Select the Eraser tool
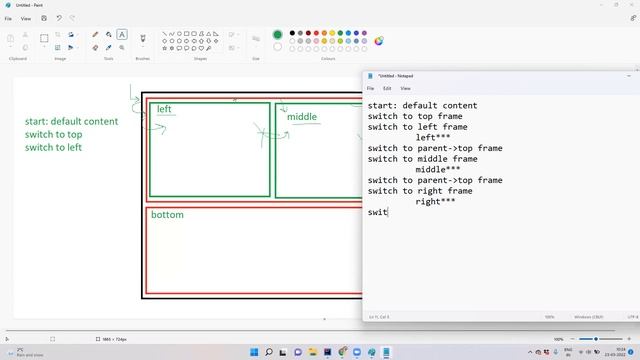Screen dimensions: 640x360 [95, 48]
